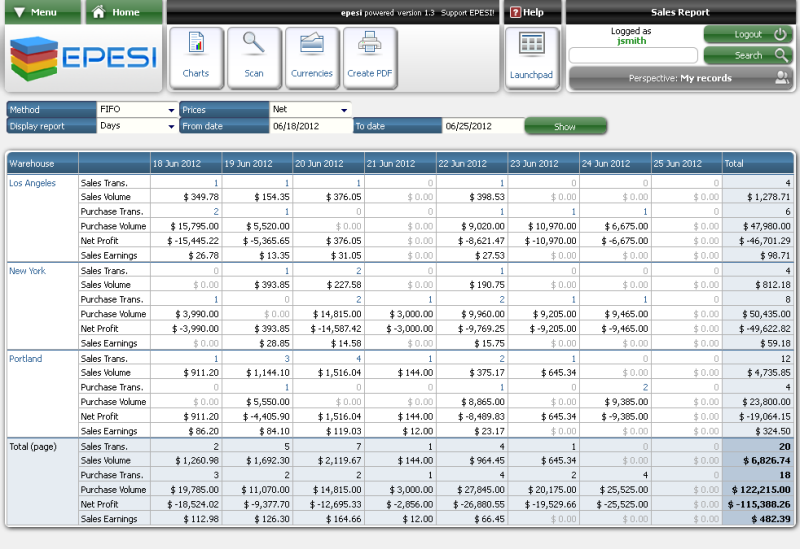Click the Create PDF printer icon
Screen dimensions: 800x549
[369, 57]
